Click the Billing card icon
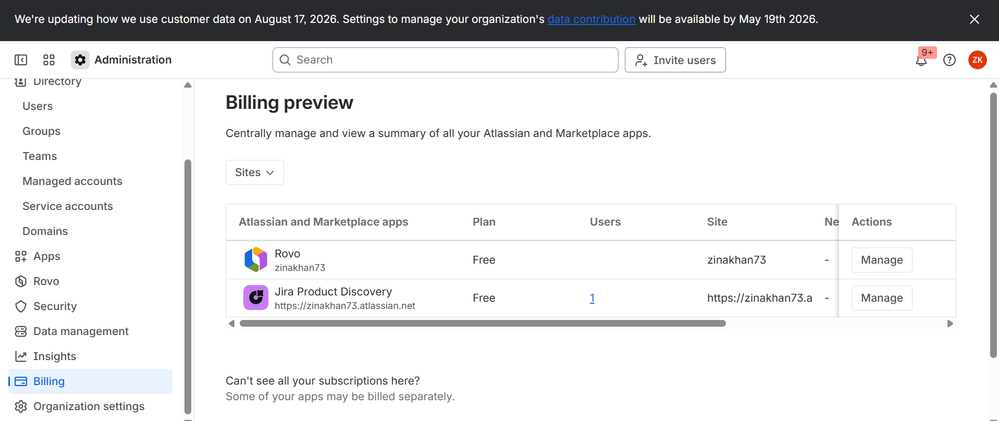Image resolution: width=999 pixels, height=421 pixels. tap(21, 382)
